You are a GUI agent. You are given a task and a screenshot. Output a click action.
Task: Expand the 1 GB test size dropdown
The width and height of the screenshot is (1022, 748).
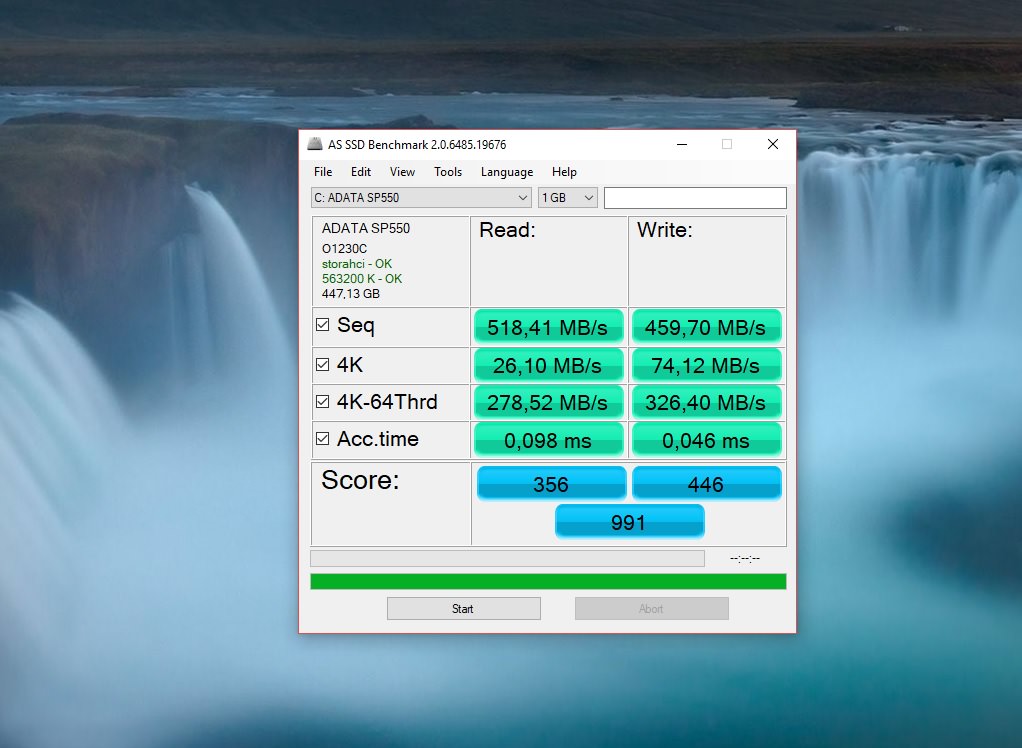pyautogui.click(x=567, y=198)
